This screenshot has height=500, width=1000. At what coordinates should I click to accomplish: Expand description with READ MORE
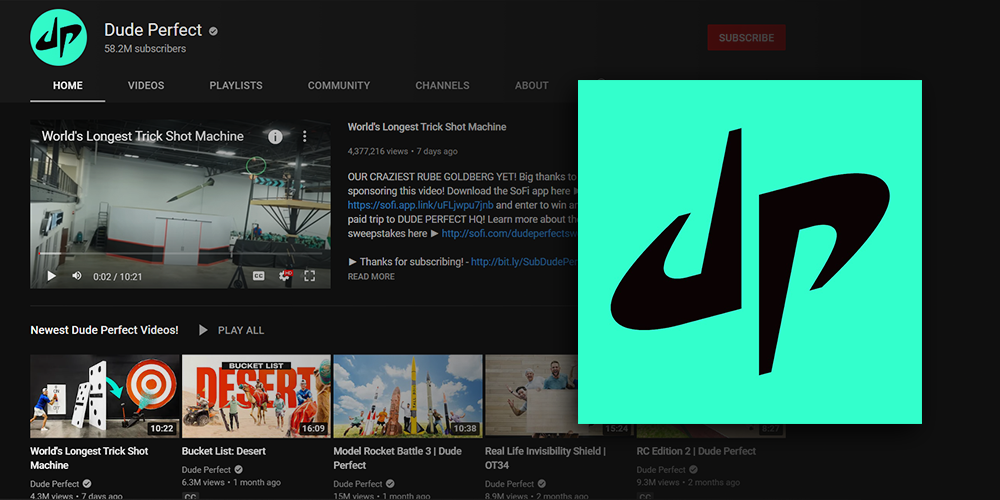(371, 276)
